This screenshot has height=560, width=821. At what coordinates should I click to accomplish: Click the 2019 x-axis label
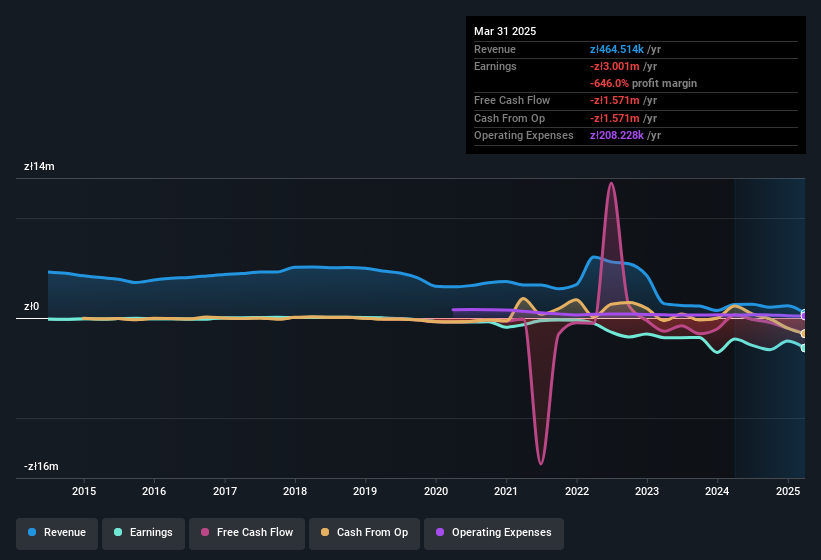click(365, 491)
